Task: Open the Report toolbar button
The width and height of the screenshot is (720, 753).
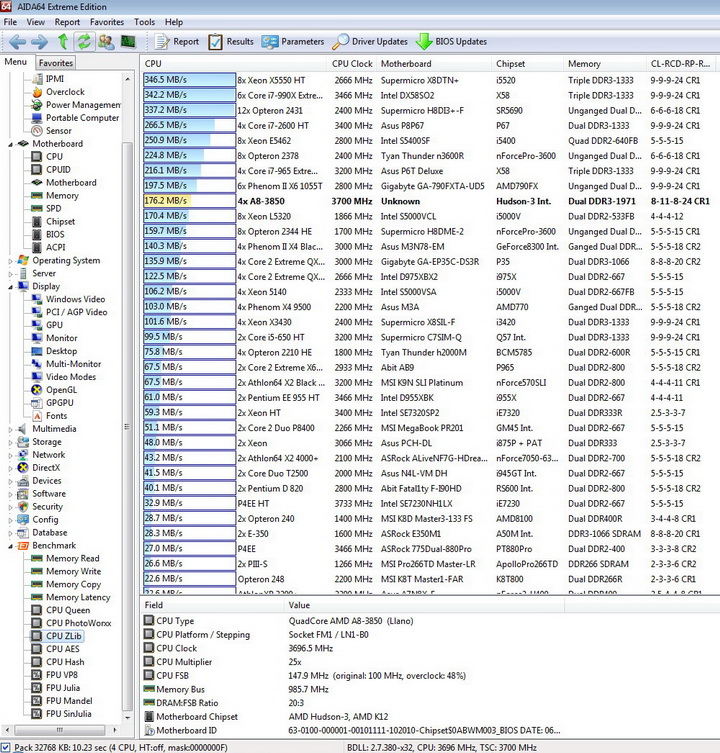Action: click(x=176, y=42)
